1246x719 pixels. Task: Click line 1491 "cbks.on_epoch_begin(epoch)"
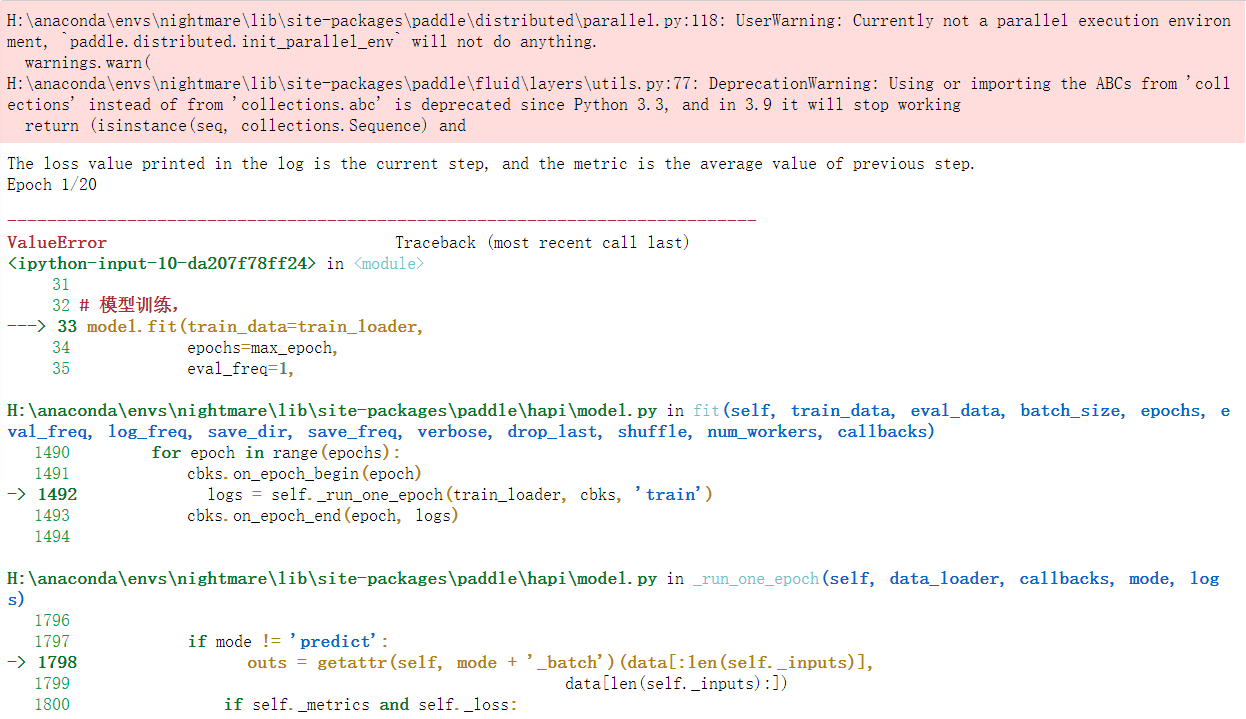coord(228,474)
